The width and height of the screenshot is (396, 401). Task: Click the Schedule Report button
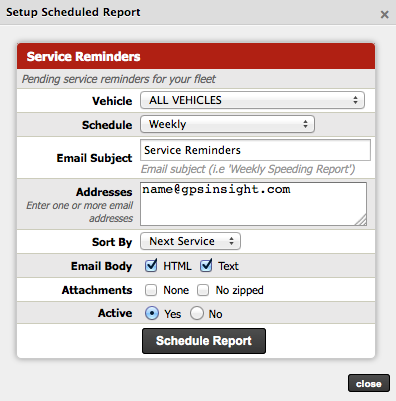click(204, 341)
